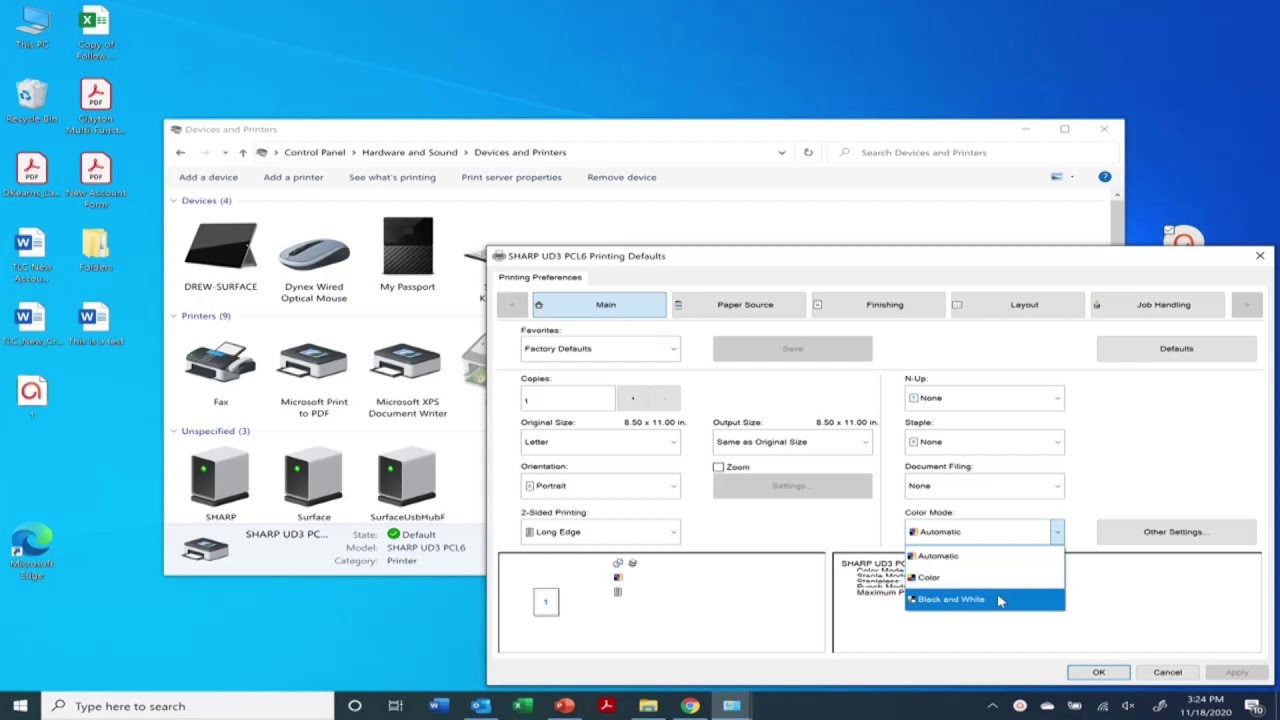This screenshot has width=1280, height=720.
Task: Collapse the Printers (9) group
Action: tap(173, 316)
